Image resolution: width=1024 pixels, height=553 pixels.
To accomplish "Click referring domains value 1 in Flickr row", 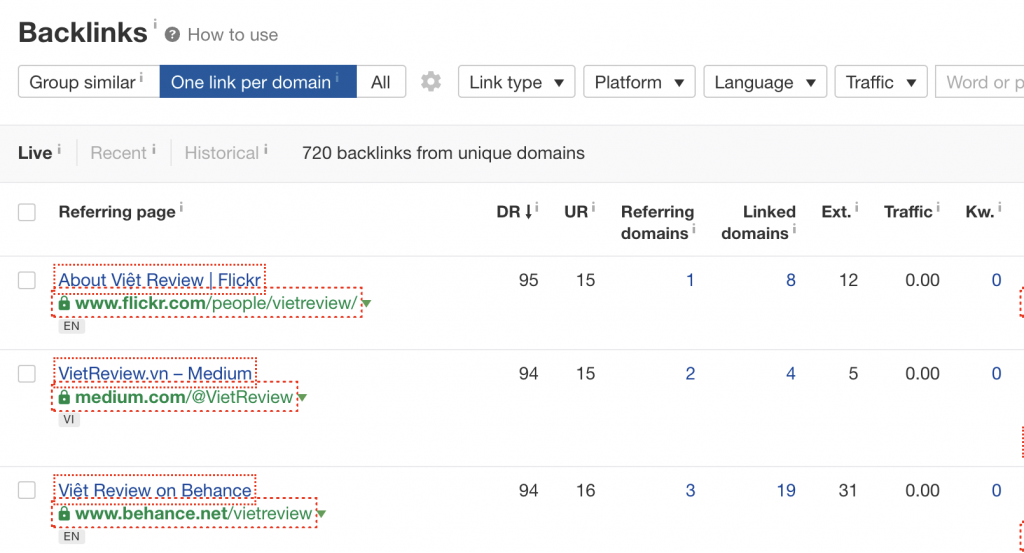I will 690,280.
